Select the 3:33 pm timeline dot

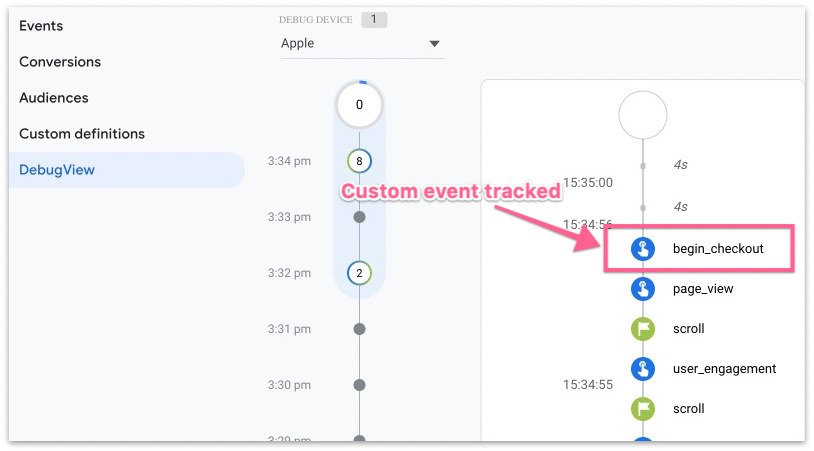tap(360, 217)
